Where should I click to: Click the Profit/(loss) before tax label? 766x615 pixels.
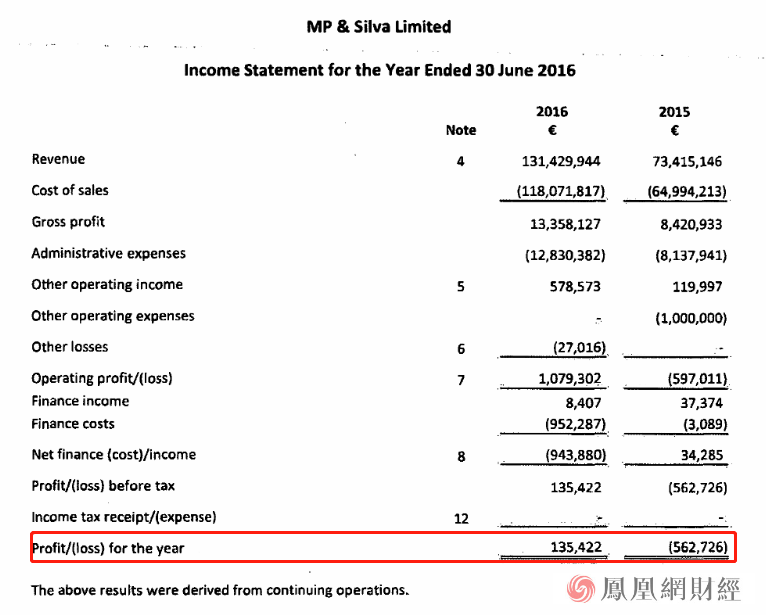click(x=103, y=486)
